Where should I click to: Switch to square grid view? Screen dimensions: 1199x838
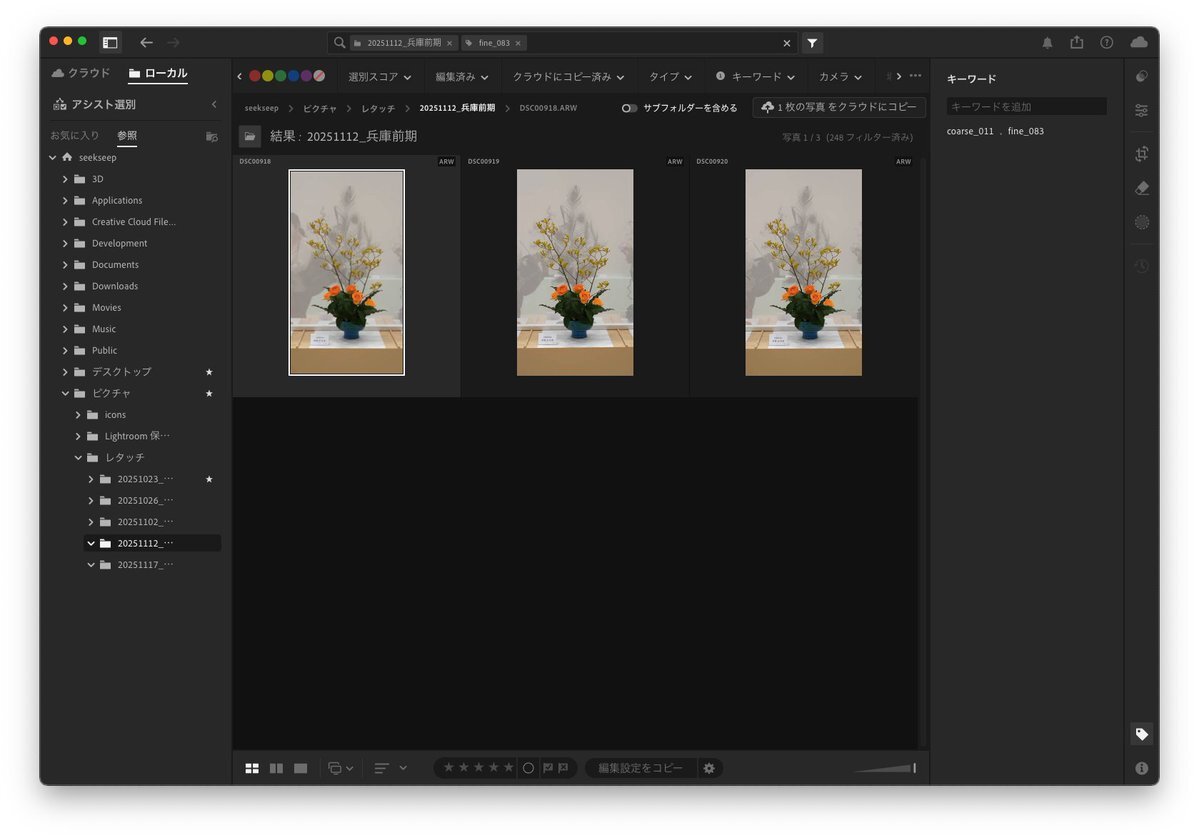(x=252, y=768)
